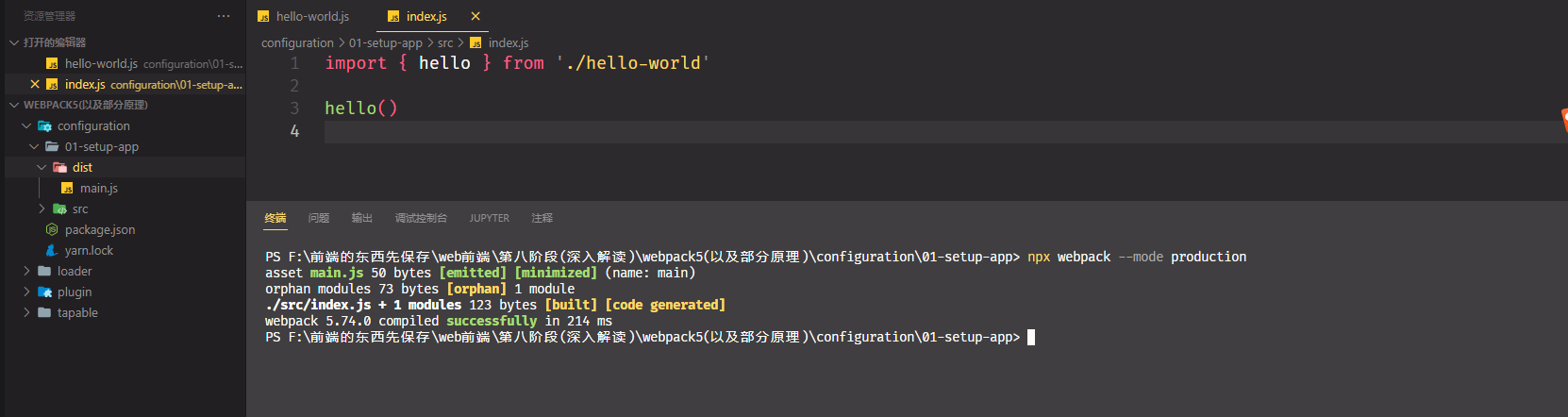Screen dimensions: 1568x417
Task: Open hello-world.js from the open editors list
Action: [x=101, y=63]
